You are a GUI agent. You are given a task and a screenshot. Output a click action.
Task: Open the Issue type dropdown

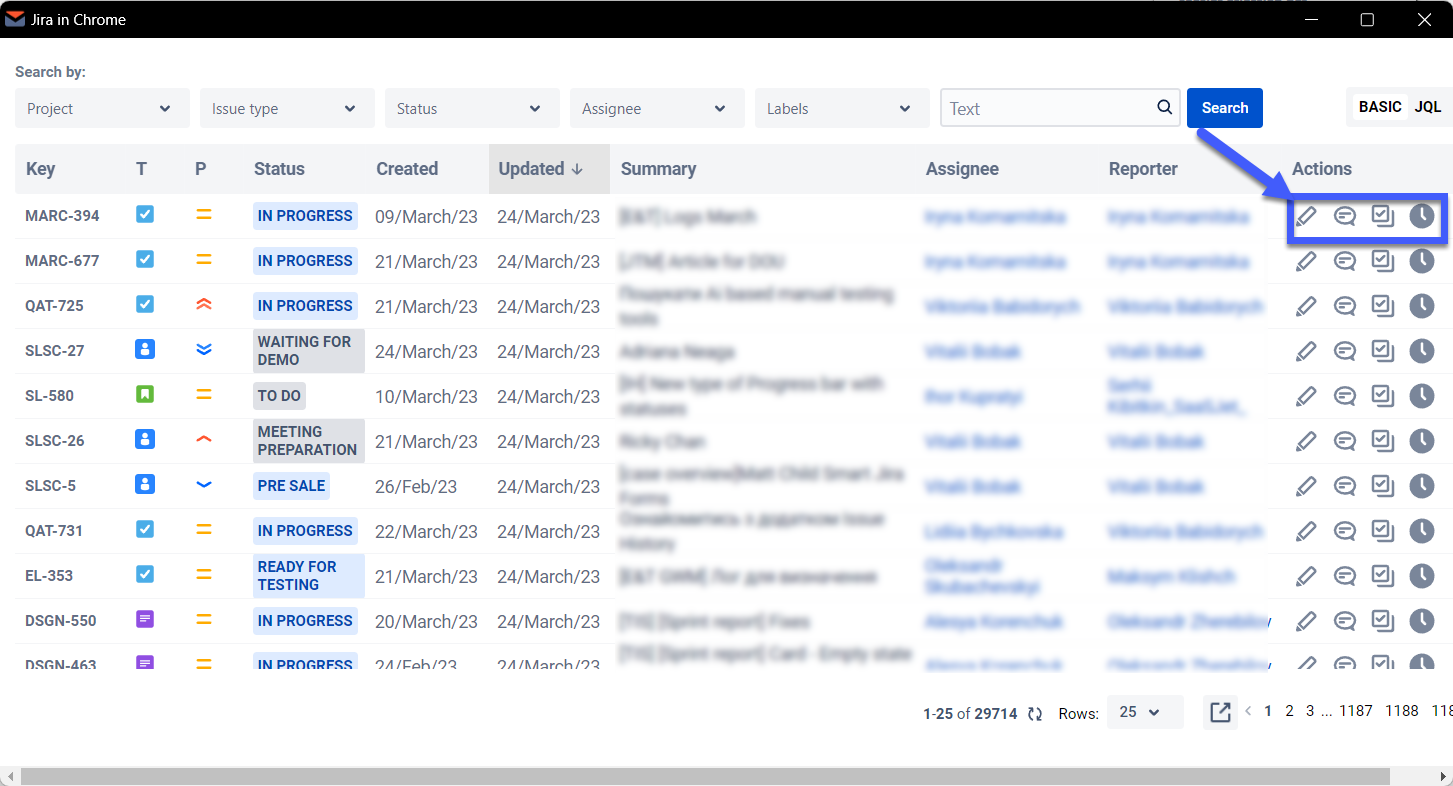(287, 108)
